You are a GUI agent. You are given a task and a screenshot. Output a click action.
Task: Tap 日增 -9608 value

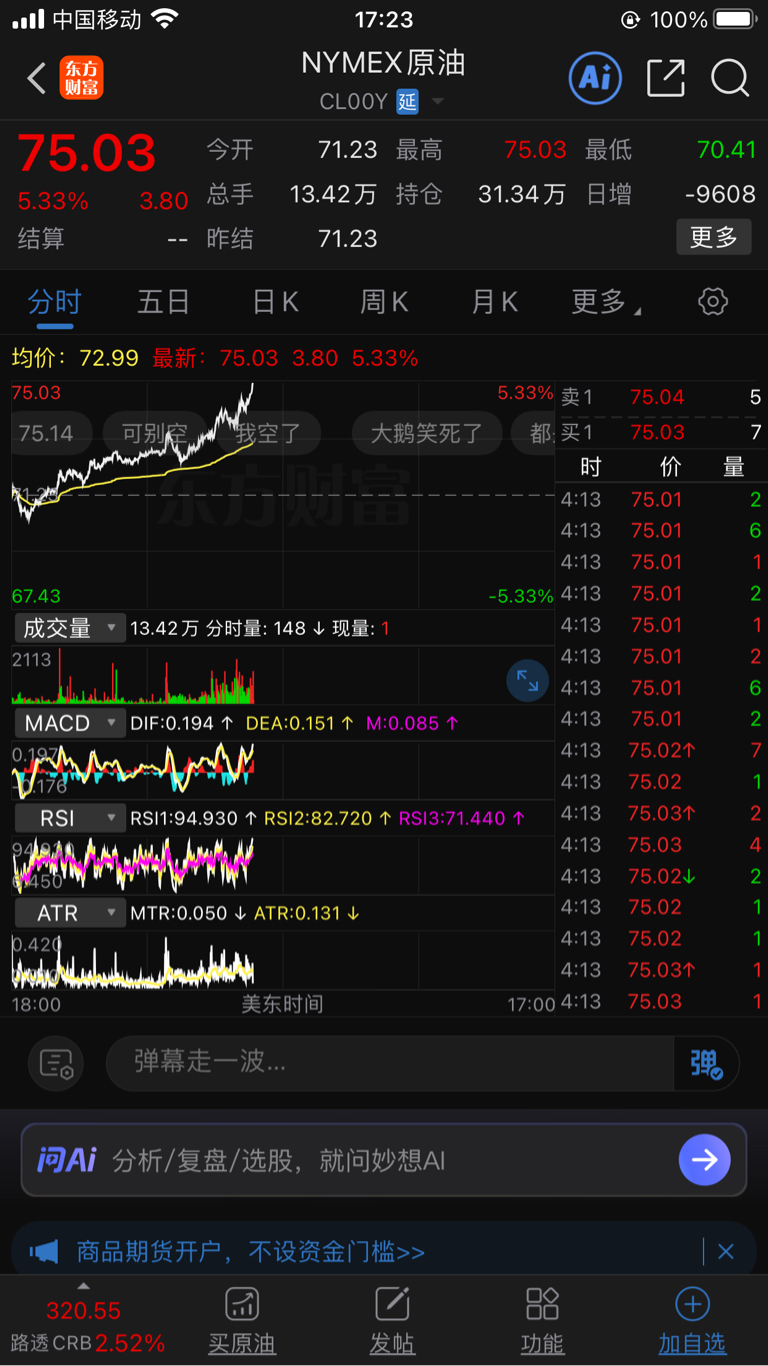coord(720,194)
